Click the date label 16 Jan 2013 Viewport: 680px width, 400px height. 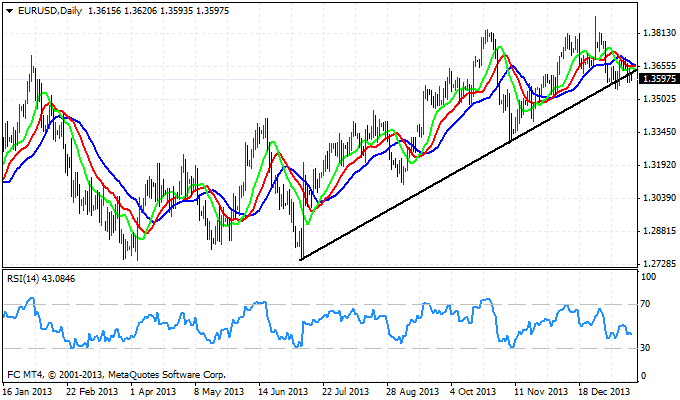[27, 392]
